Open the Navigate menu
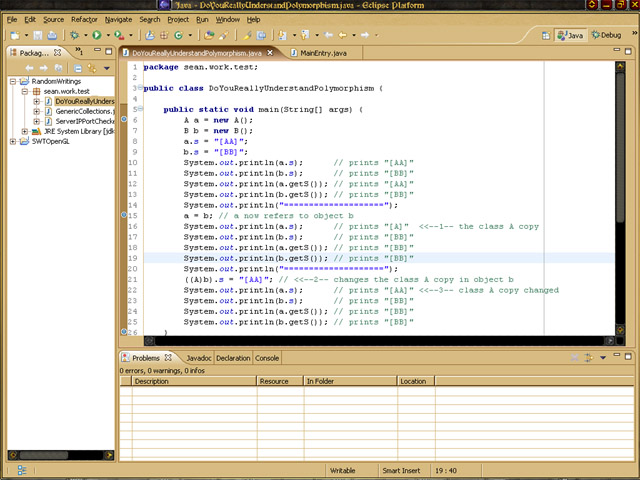Viewport: 640px width, 480px height. 118,20
